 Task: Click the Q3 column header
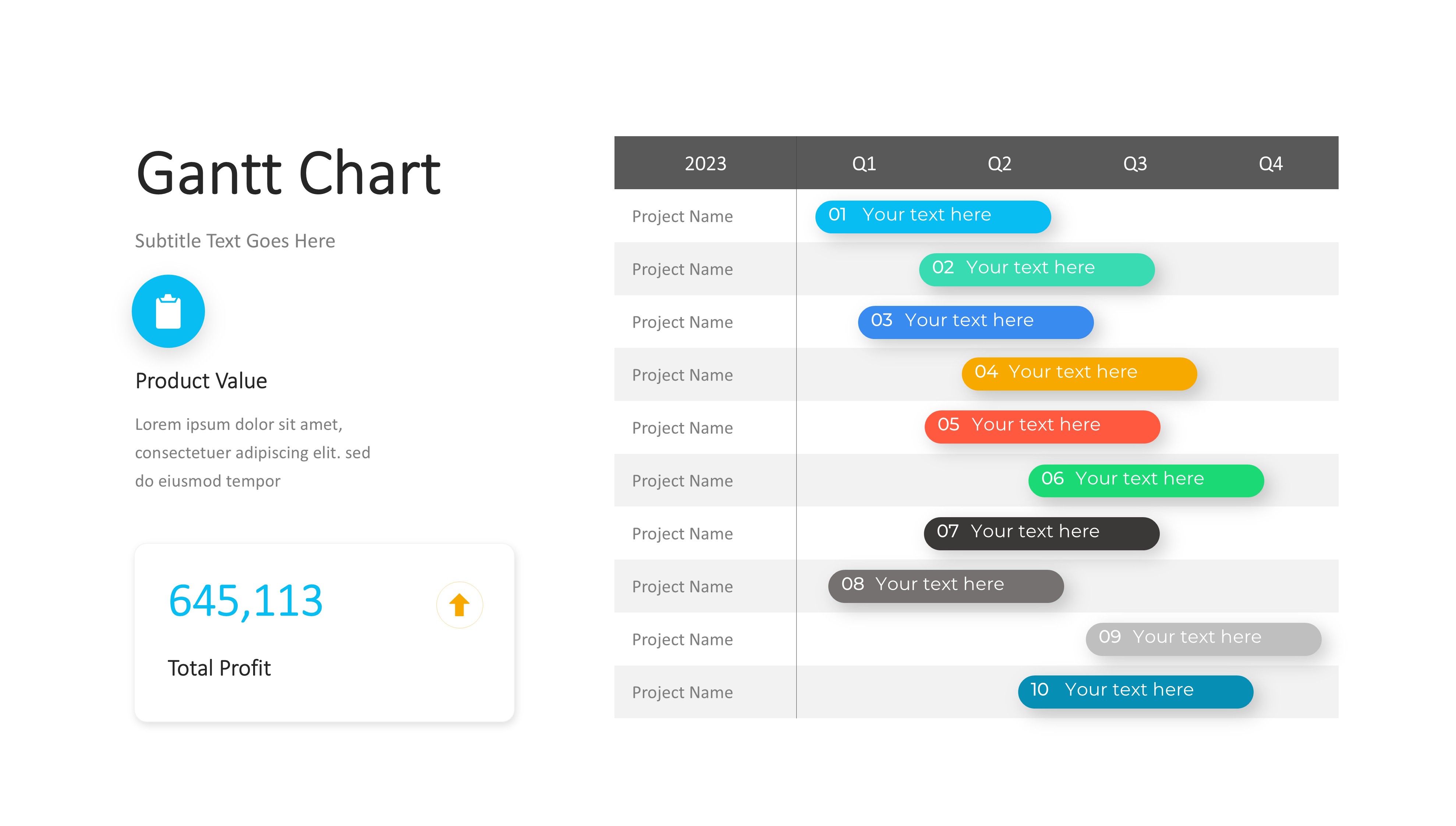(1134, 163)
